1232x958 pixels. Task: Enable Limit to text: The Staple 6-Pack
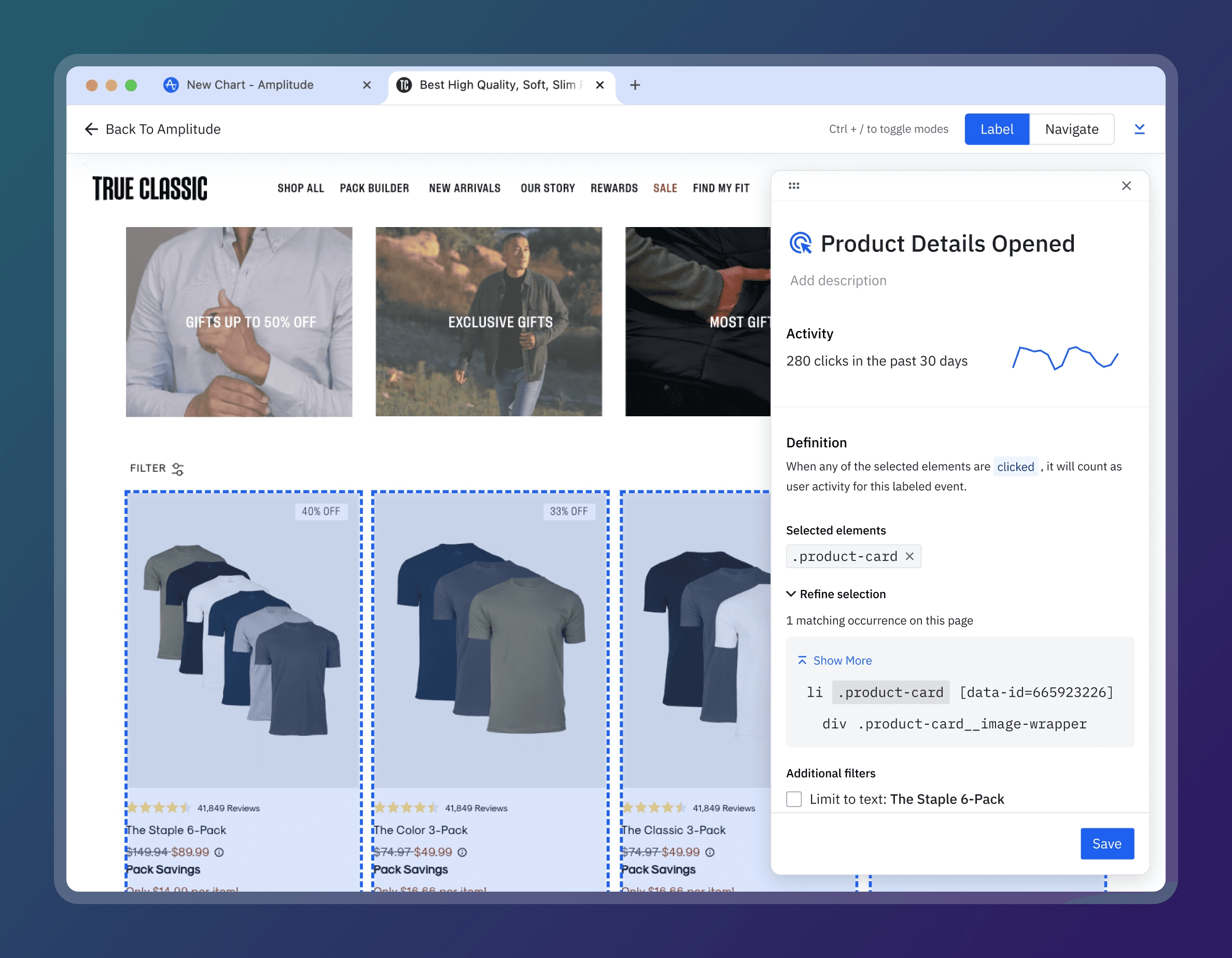coord(794,799)
